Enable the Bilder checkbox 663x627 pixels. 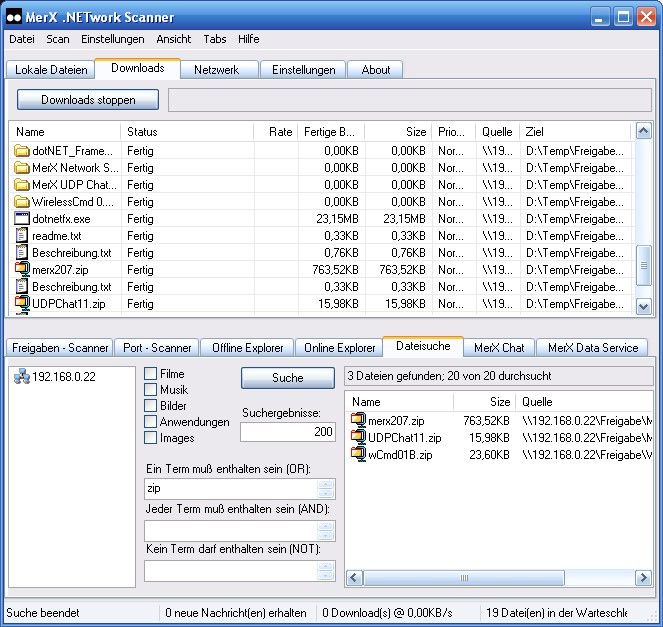tap(151, 405)
